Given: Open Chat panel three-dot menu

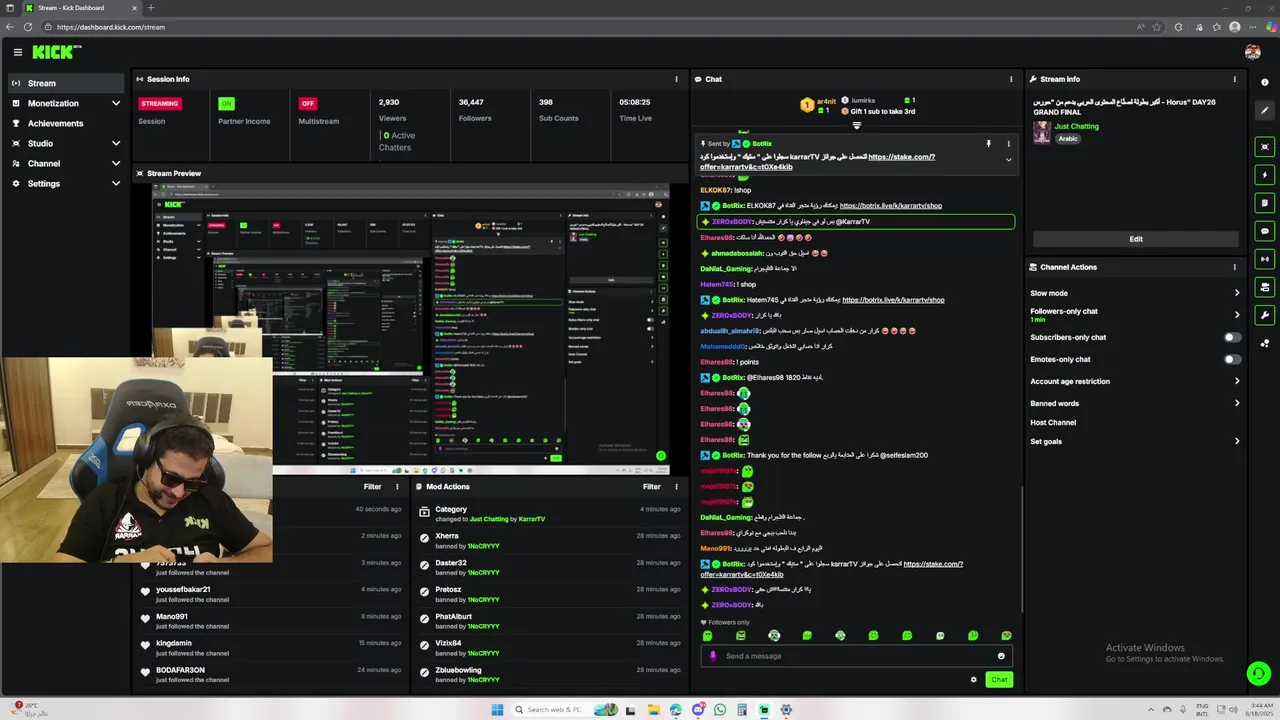Looking at the screenshot, I should point(1011,79).
